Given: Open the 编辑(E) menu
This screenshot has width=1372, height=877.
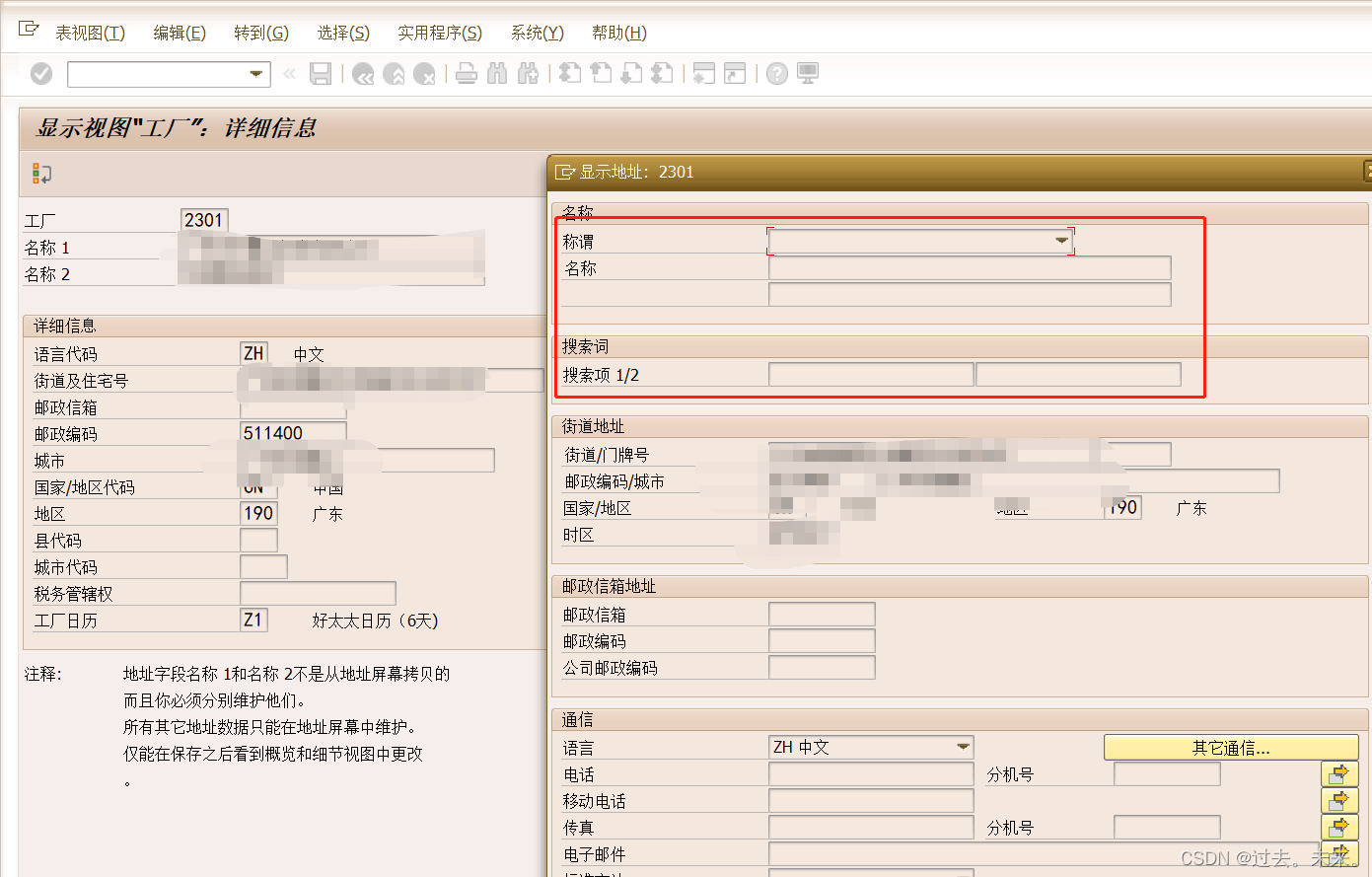Looking at the screenshot, I should coord(180,33).
